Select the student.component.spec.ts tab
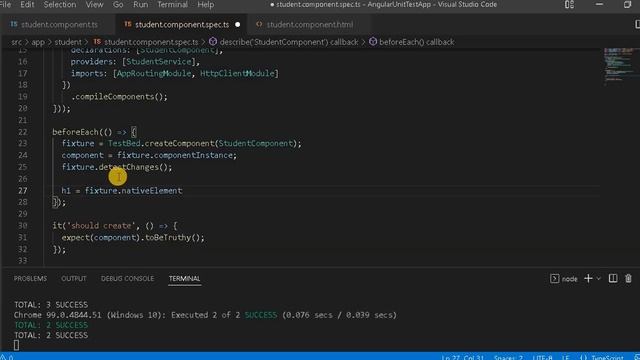 (182, 24)
